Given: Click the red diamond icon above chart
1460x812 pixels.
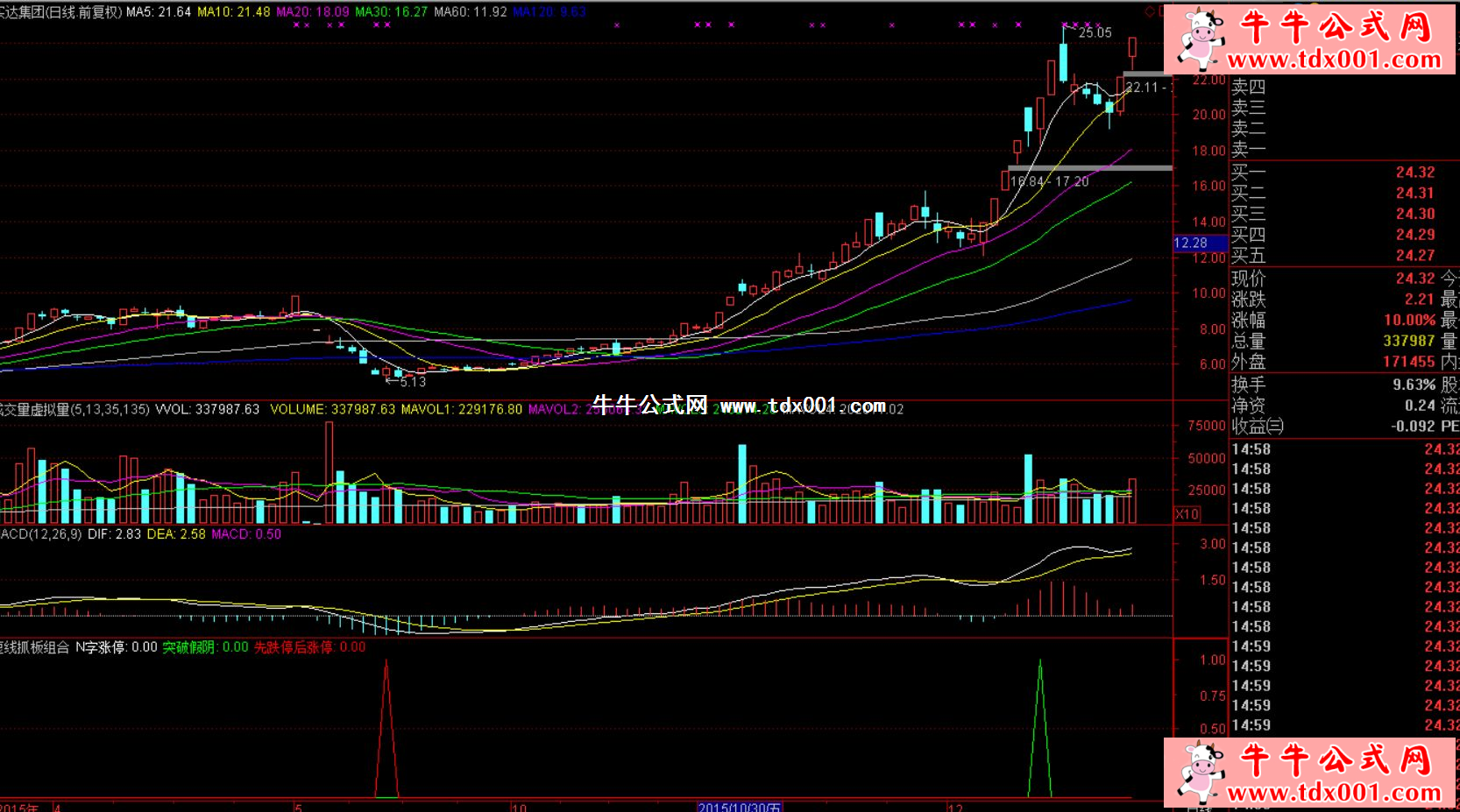Looking at the screenshot, I should (x=1150, y=11).
